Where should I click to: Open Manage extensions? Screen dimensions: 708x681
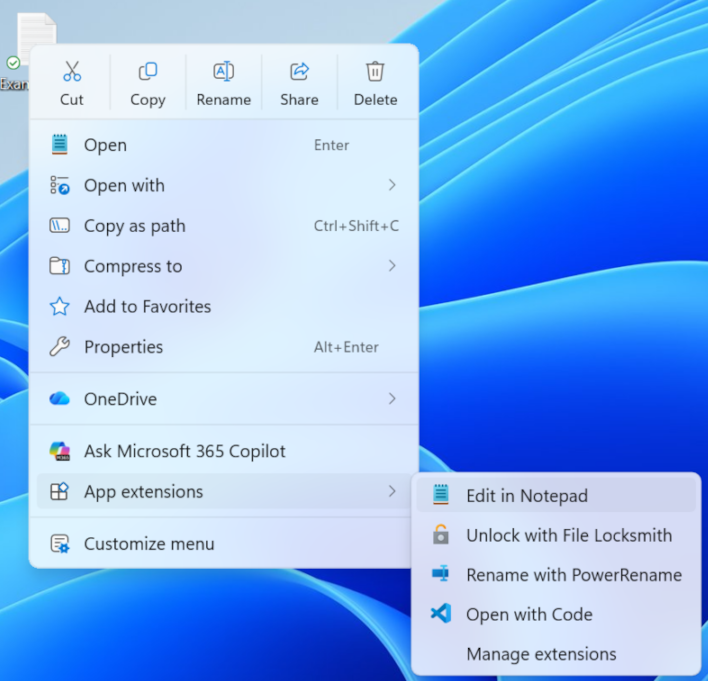click(556, 653)
